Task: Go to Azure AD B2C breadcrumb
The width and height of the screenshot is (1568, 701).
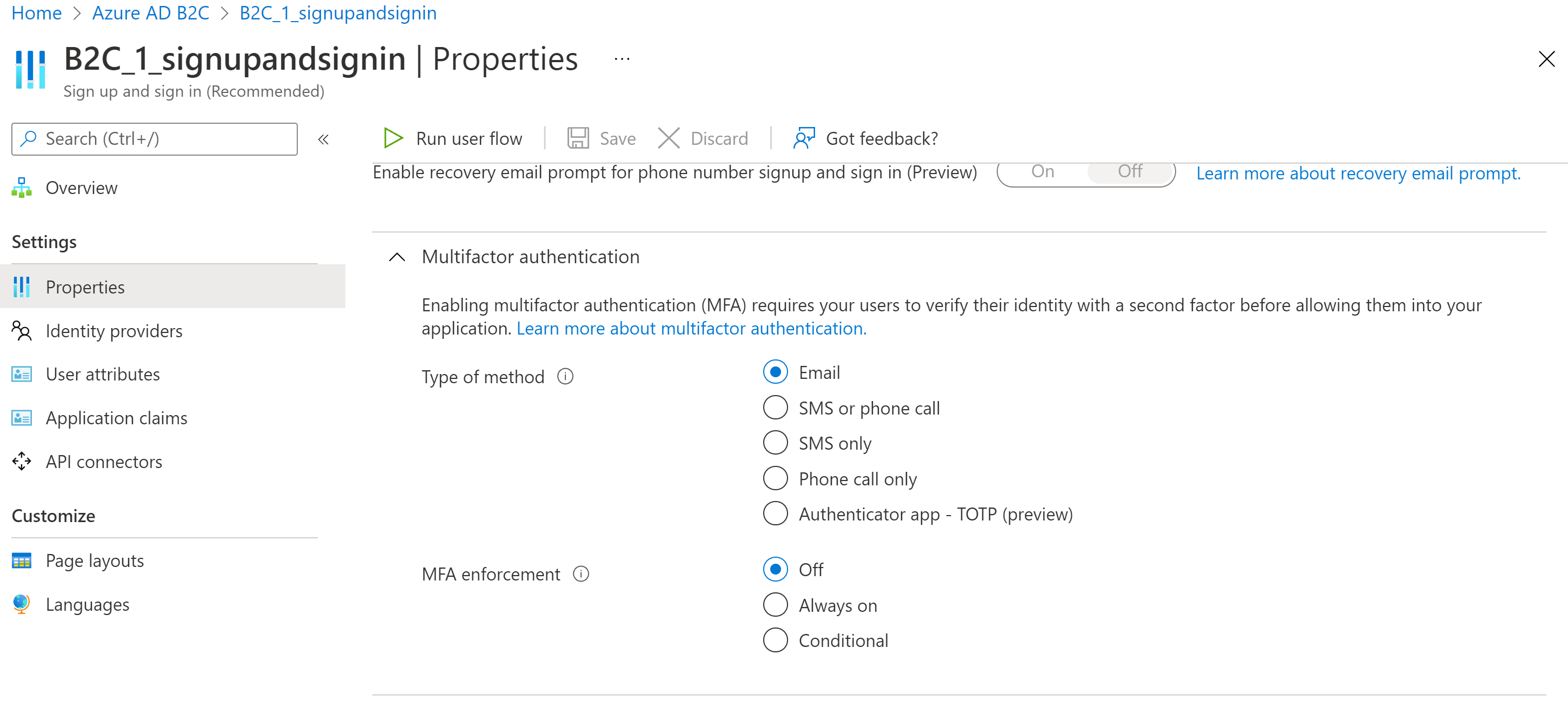Action: (150, 13)
